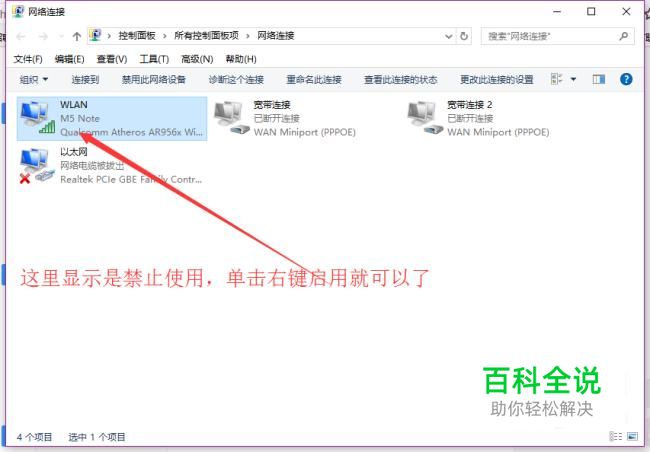Image resolution: width=650 pixels, height=452 pixels.
Task: Select the 以太网 adapter icon
Action: coord(37,165)
